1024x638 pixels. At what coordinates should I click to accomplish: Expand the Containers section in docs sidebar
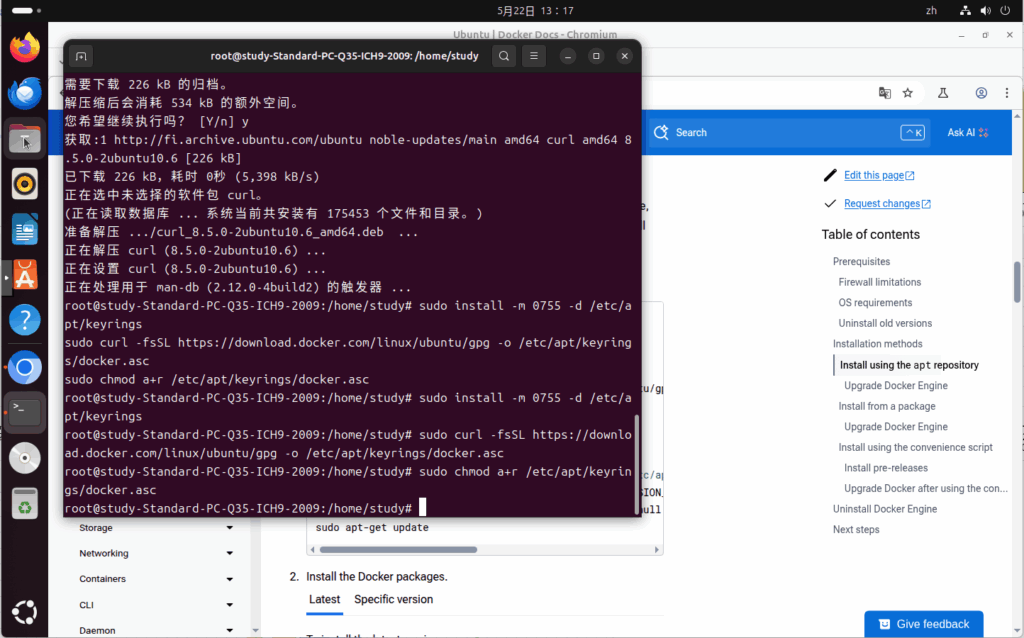[230, 579]
